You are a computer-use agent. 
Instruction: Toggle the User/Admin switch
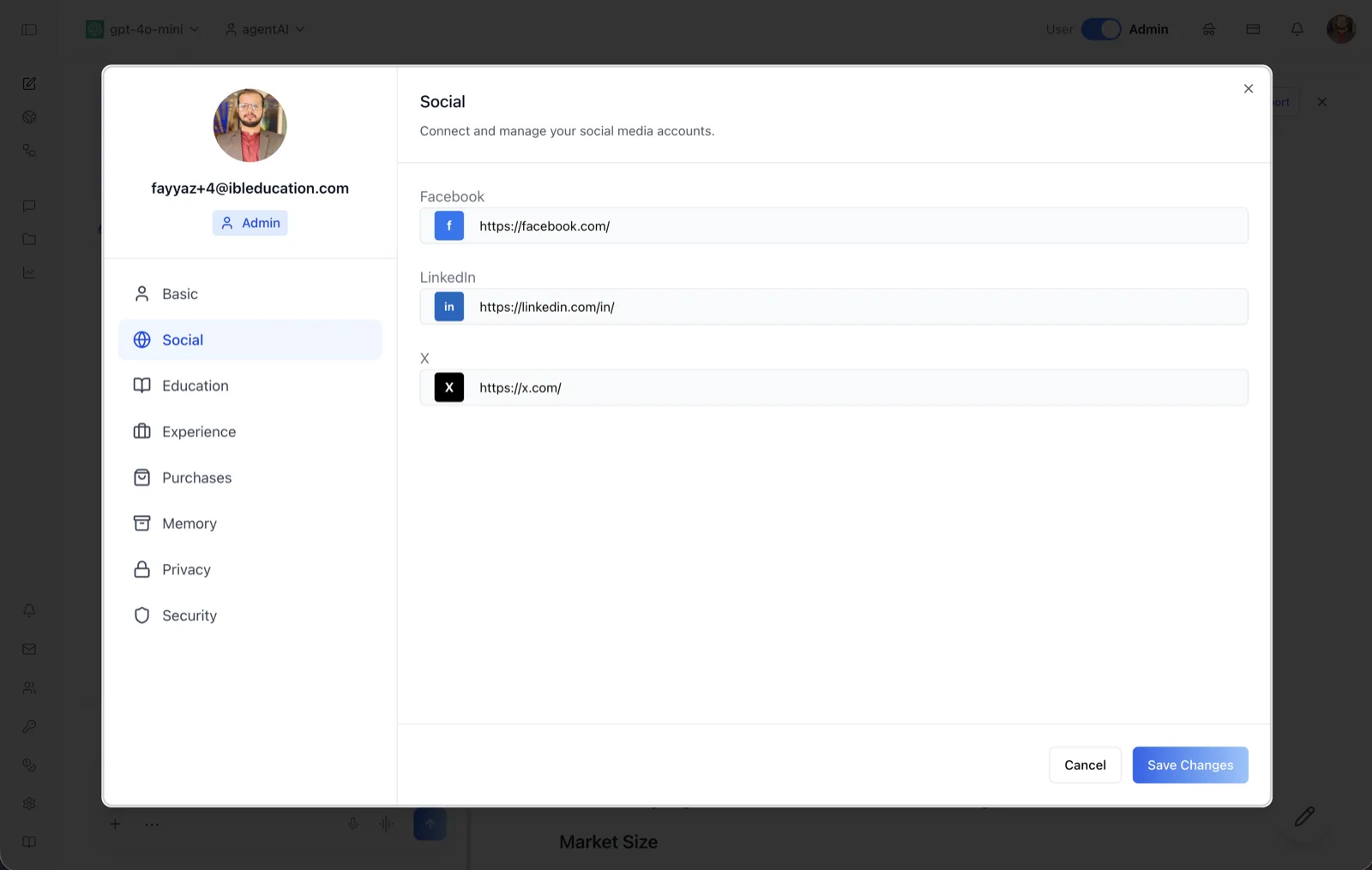(1101, 29)
